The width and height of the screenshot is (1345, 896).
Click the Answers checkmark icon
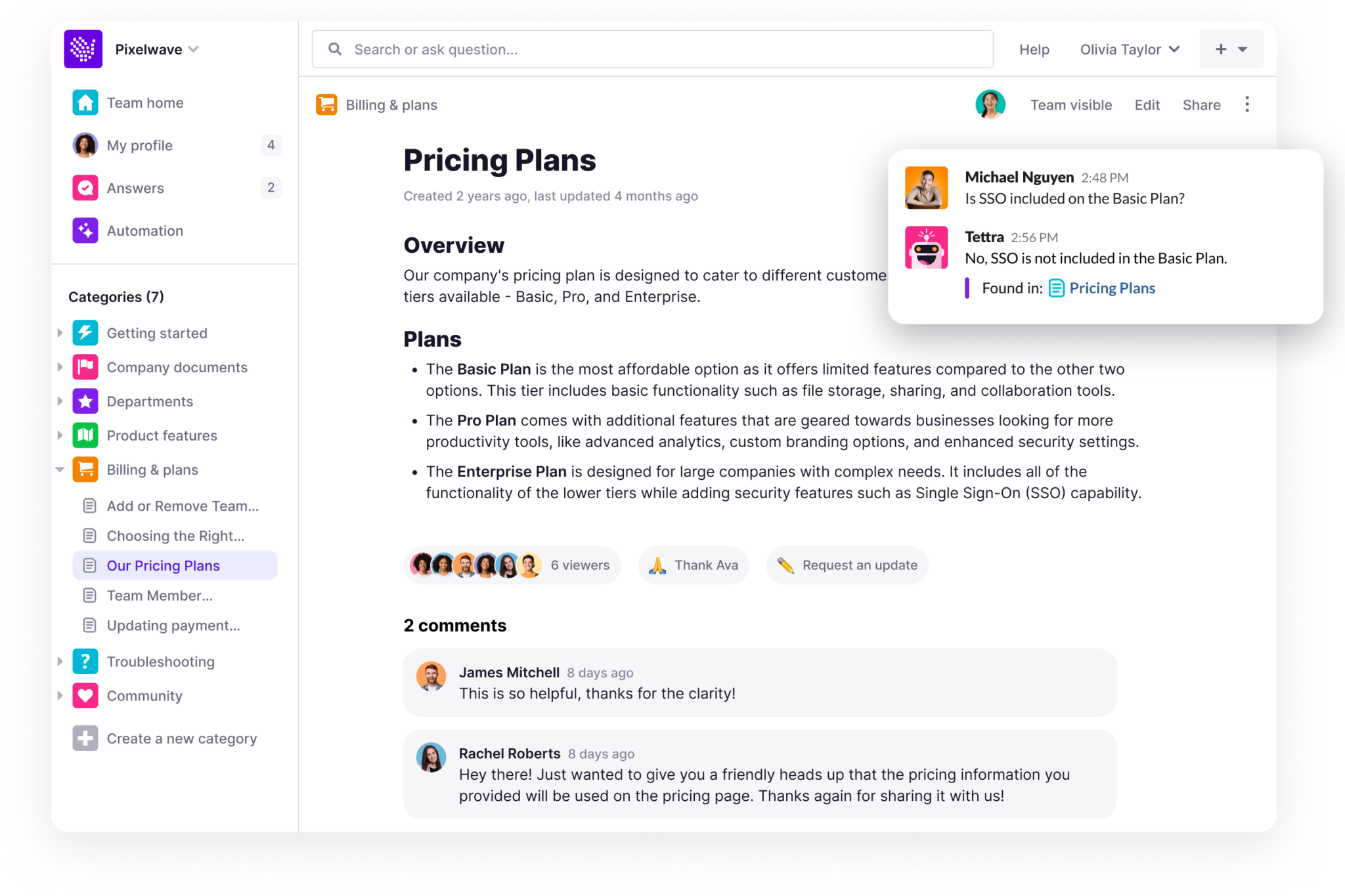[x=85, y=188]
